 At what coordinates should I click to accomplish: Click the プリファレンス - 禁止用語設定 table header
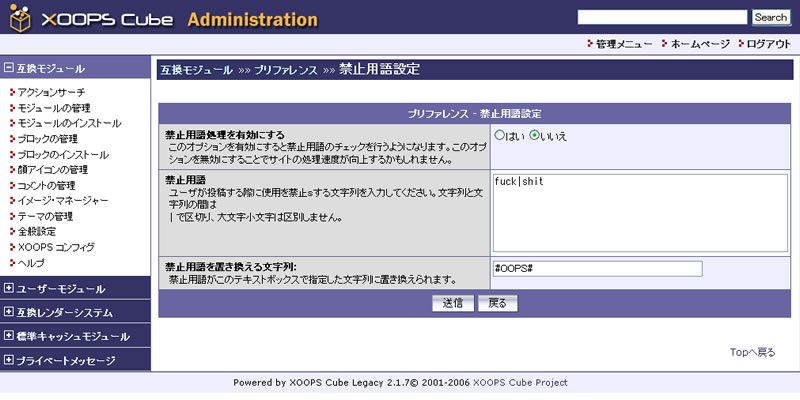tap(474, 113)
